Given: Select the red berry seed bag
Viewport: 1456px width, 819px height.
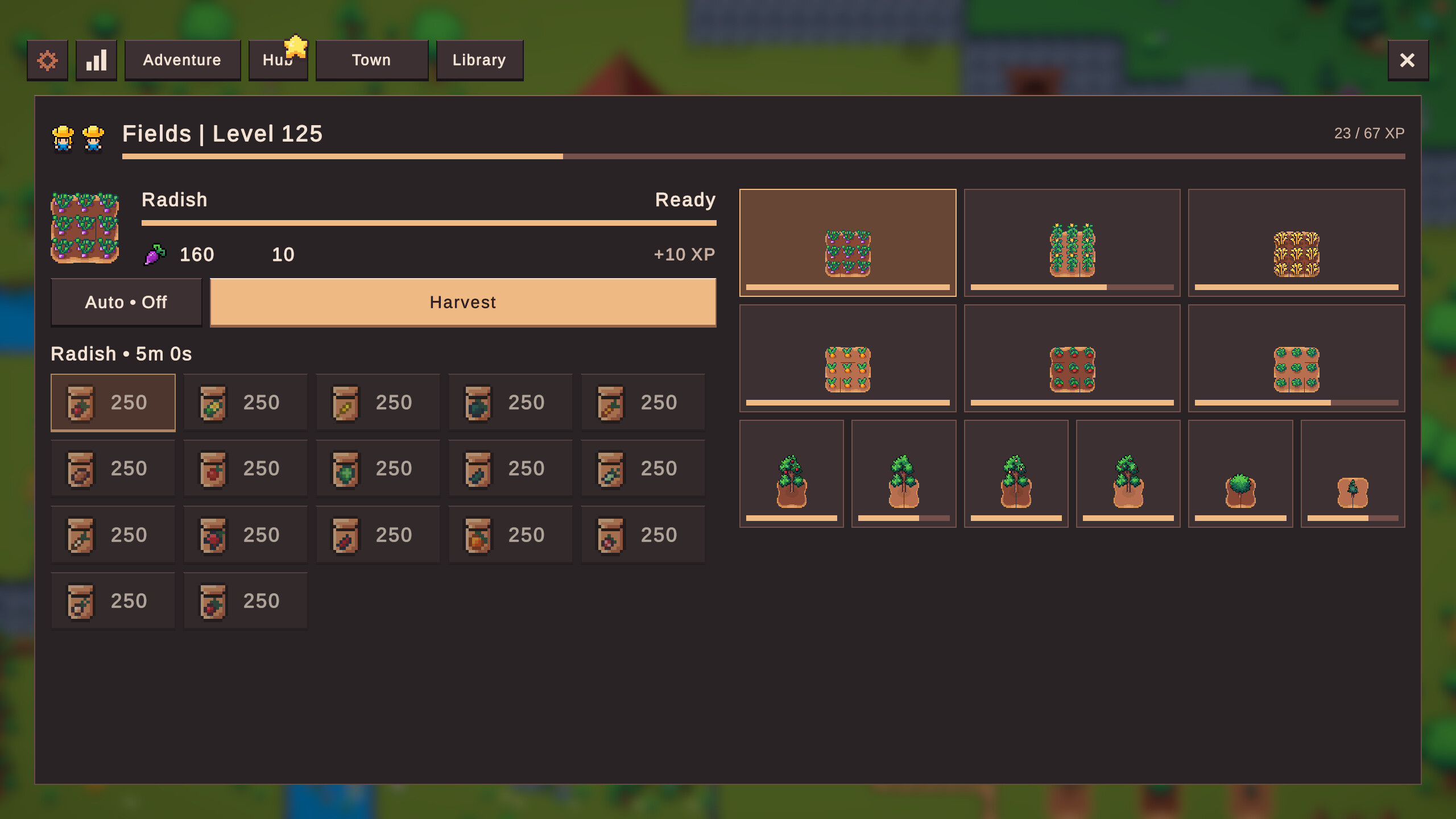Looking at the screenshot, I should (245, 535).
